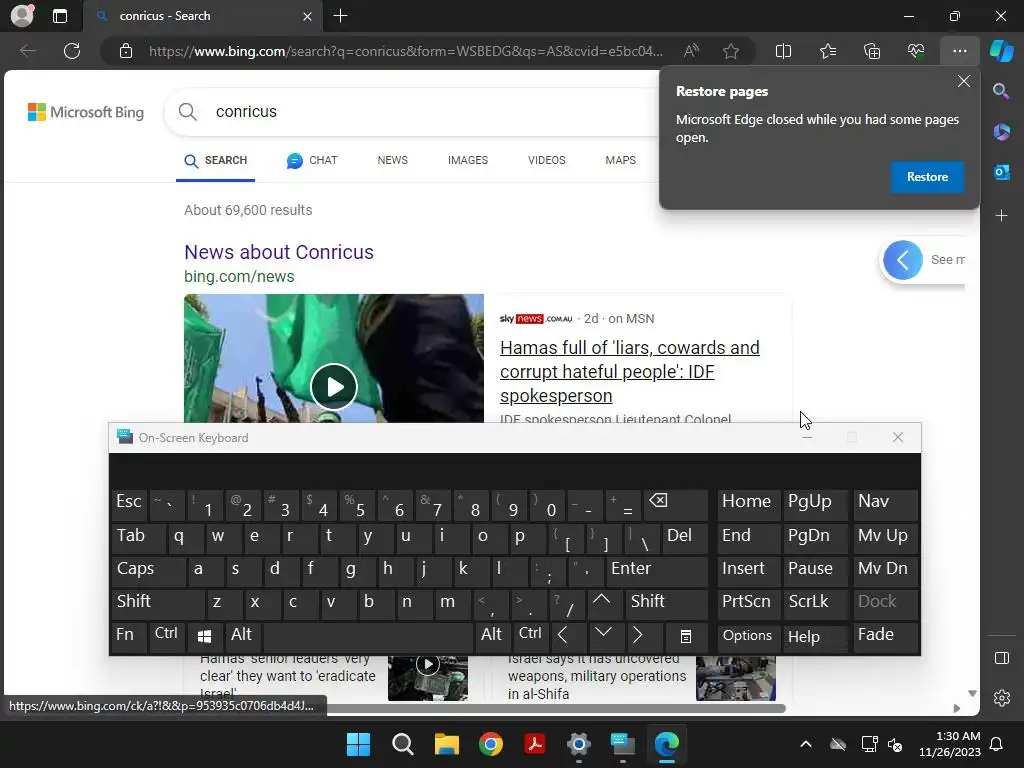Add this page to favorites star
Image resolution: width=1024 pixels, height=768 pixels.
(x=731, y=51)
